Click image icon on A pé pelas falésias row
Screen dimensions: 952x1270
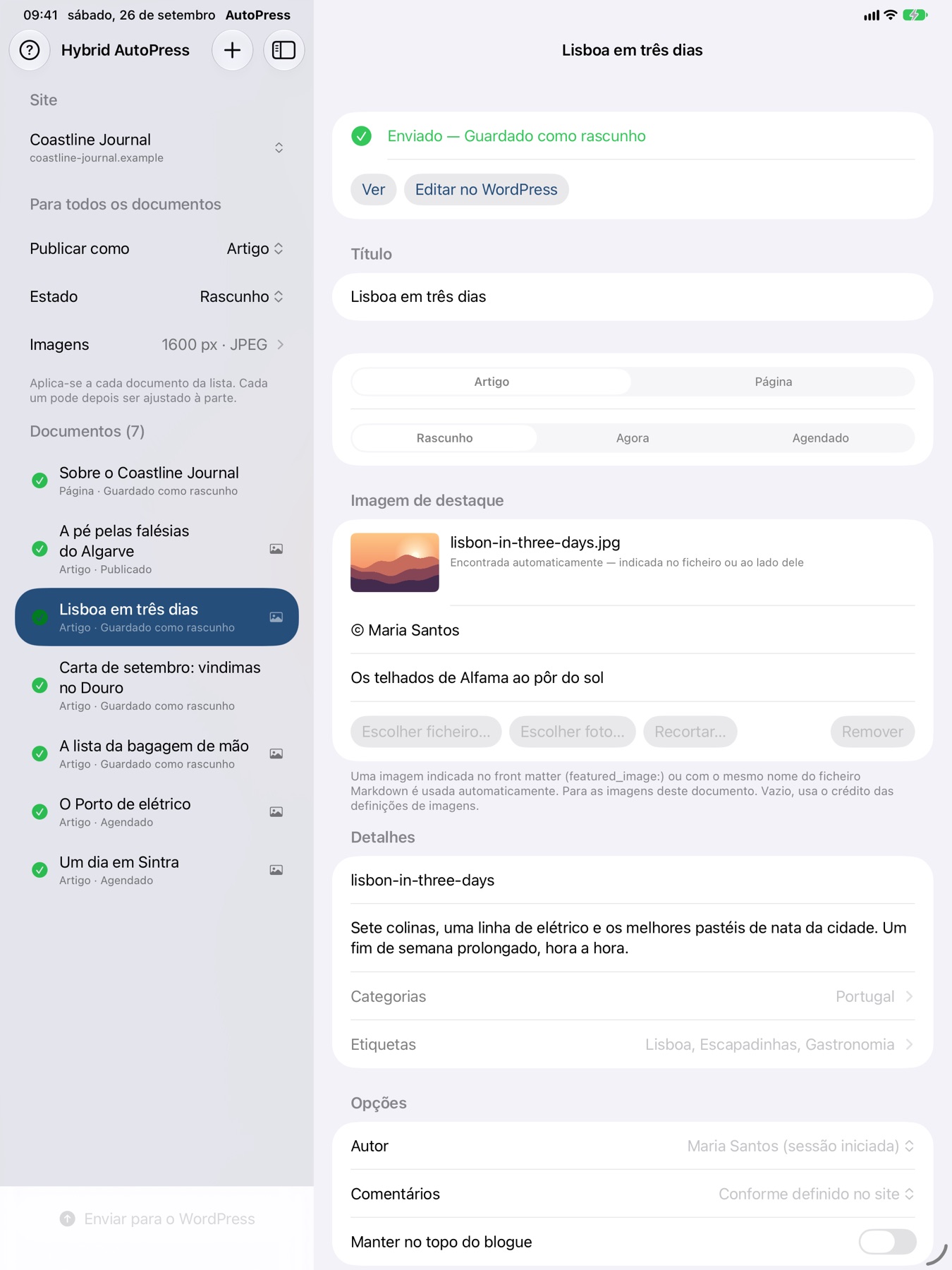point(276,549)
